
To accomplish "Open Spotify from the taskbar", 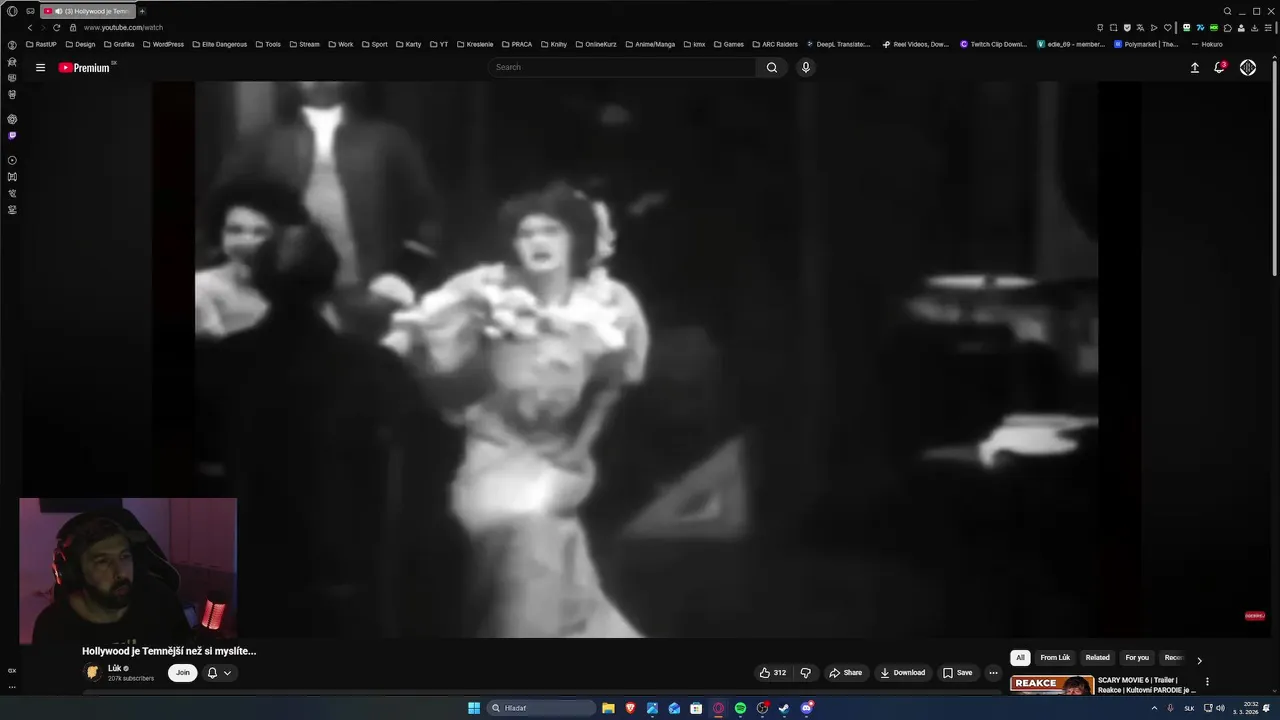I will (x=740, y=708).
